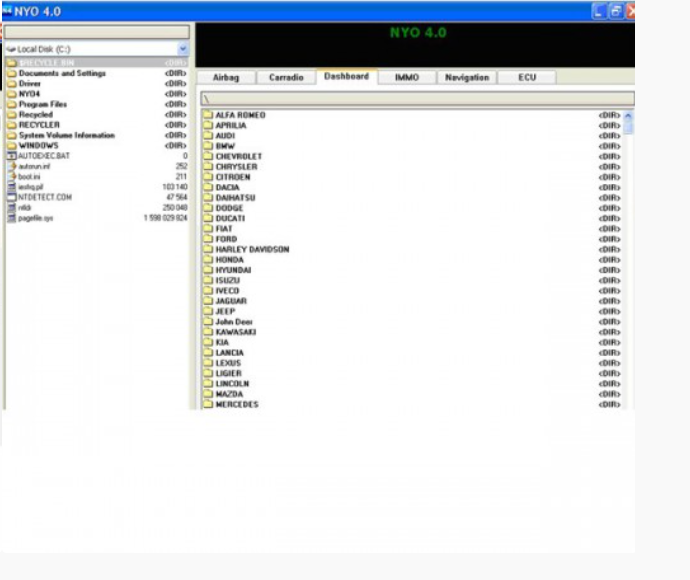This screenshot has width=690, height=580.
Task: Click the ALFA ROMEO folder icon
Action: [208, 115]
